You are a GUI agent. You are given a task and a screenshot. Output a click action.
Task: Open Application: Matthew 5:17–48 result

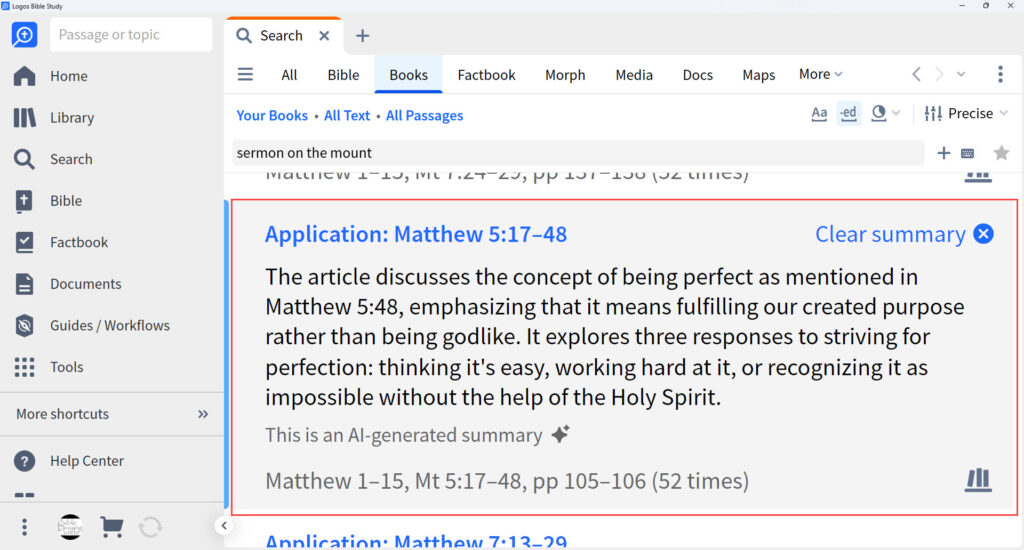(x=416, y=235)
